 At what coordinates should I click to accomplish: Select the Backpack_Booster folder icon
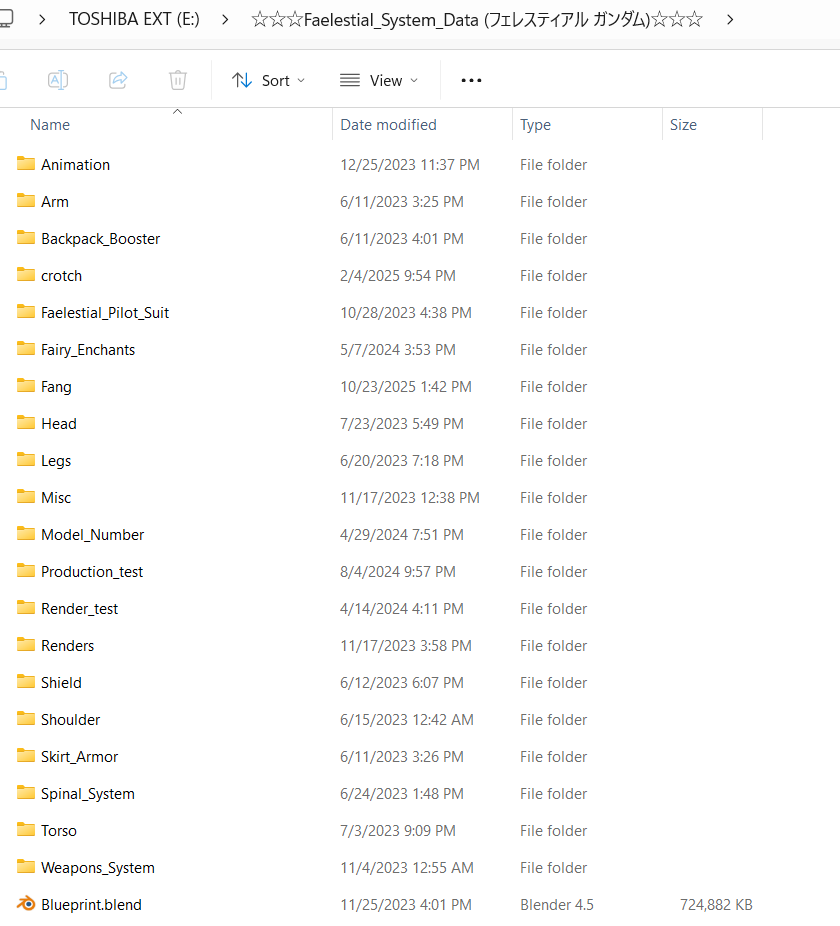(25, 238)
